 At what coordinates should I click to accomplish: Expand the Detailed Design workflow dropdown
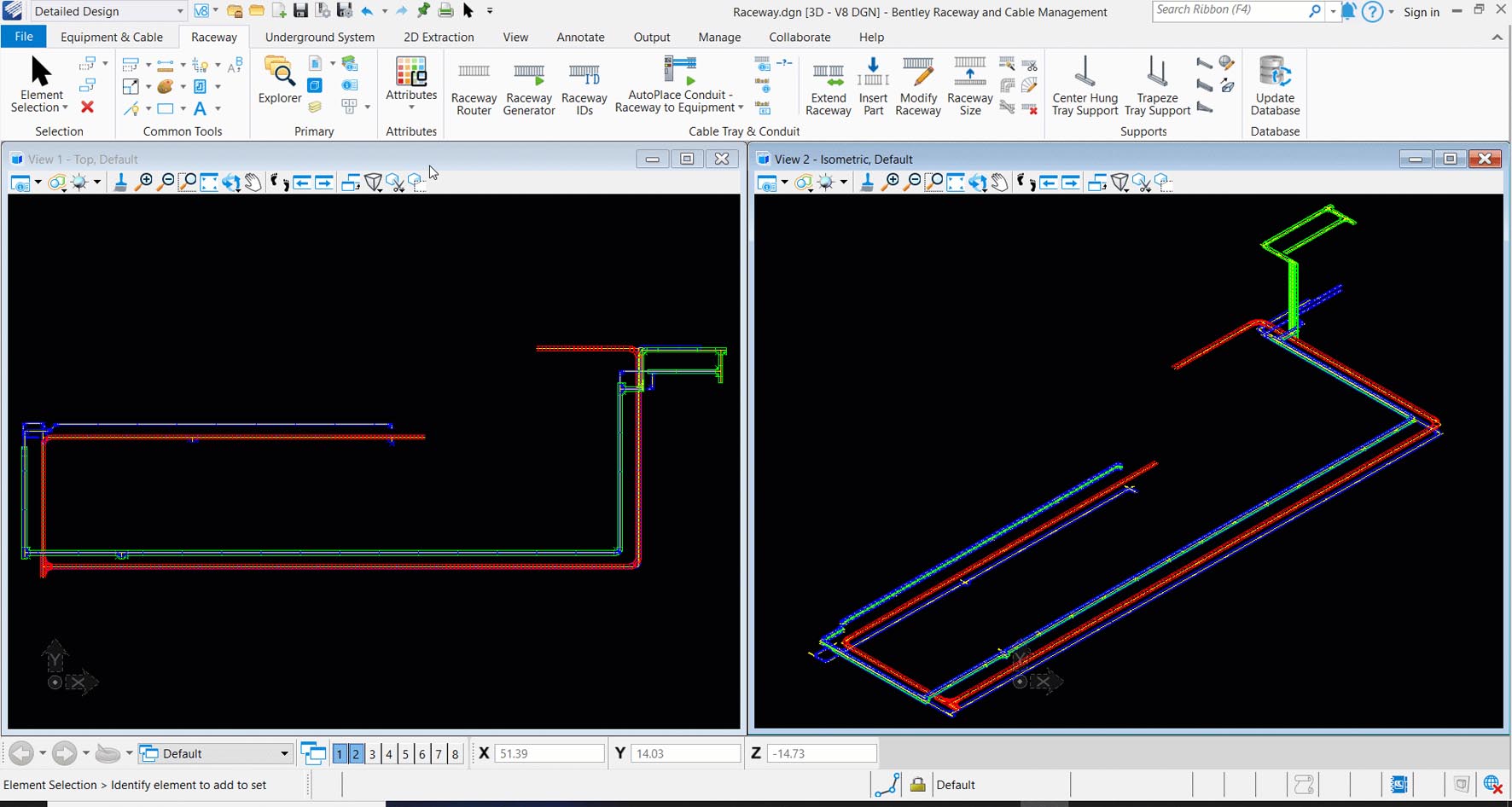pyautogui.click(x=180, y=11)
